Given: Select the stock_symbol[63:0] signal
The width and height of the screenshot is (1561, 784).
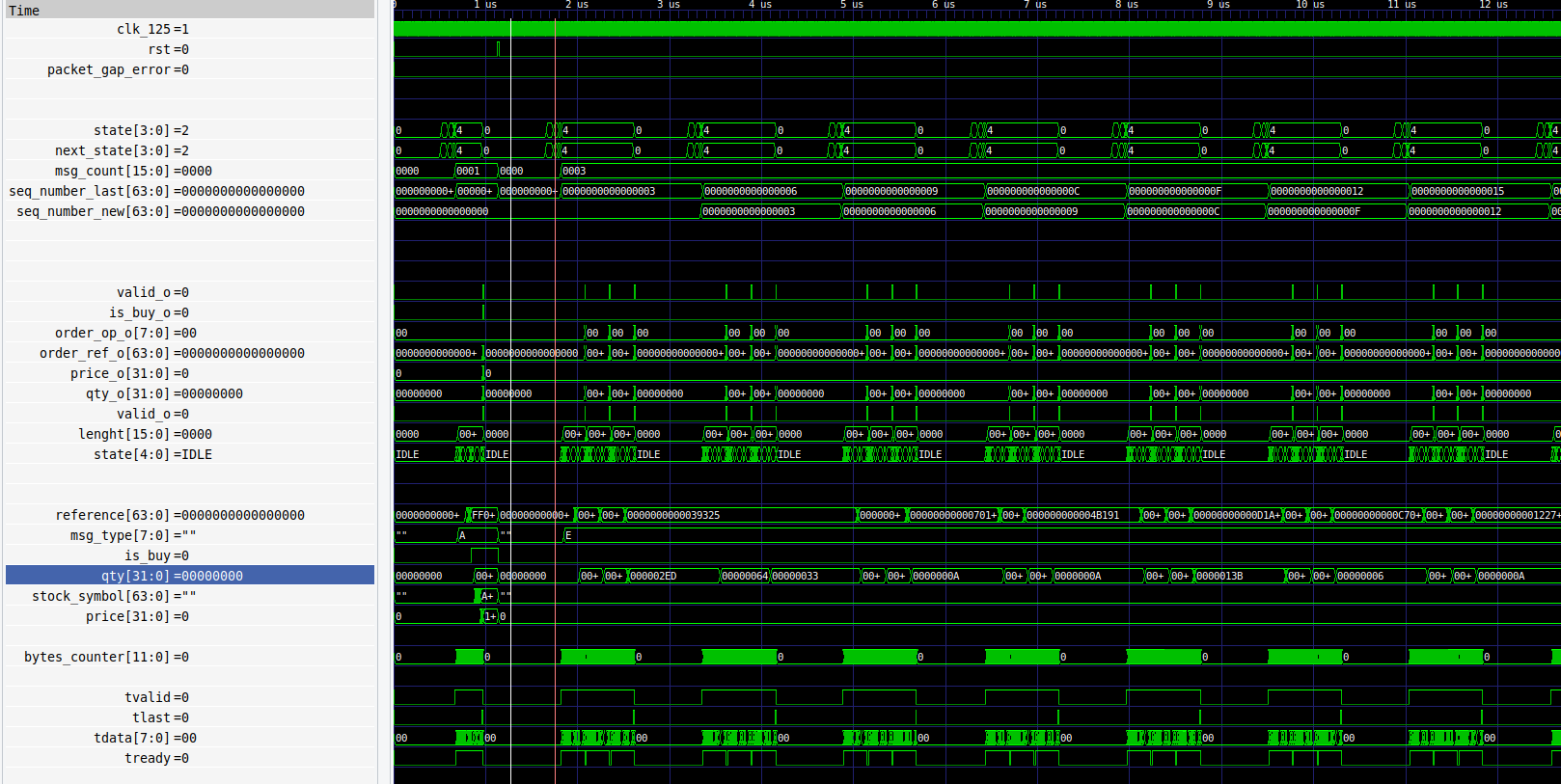Looking at the screenshot, I should (114, 596).
